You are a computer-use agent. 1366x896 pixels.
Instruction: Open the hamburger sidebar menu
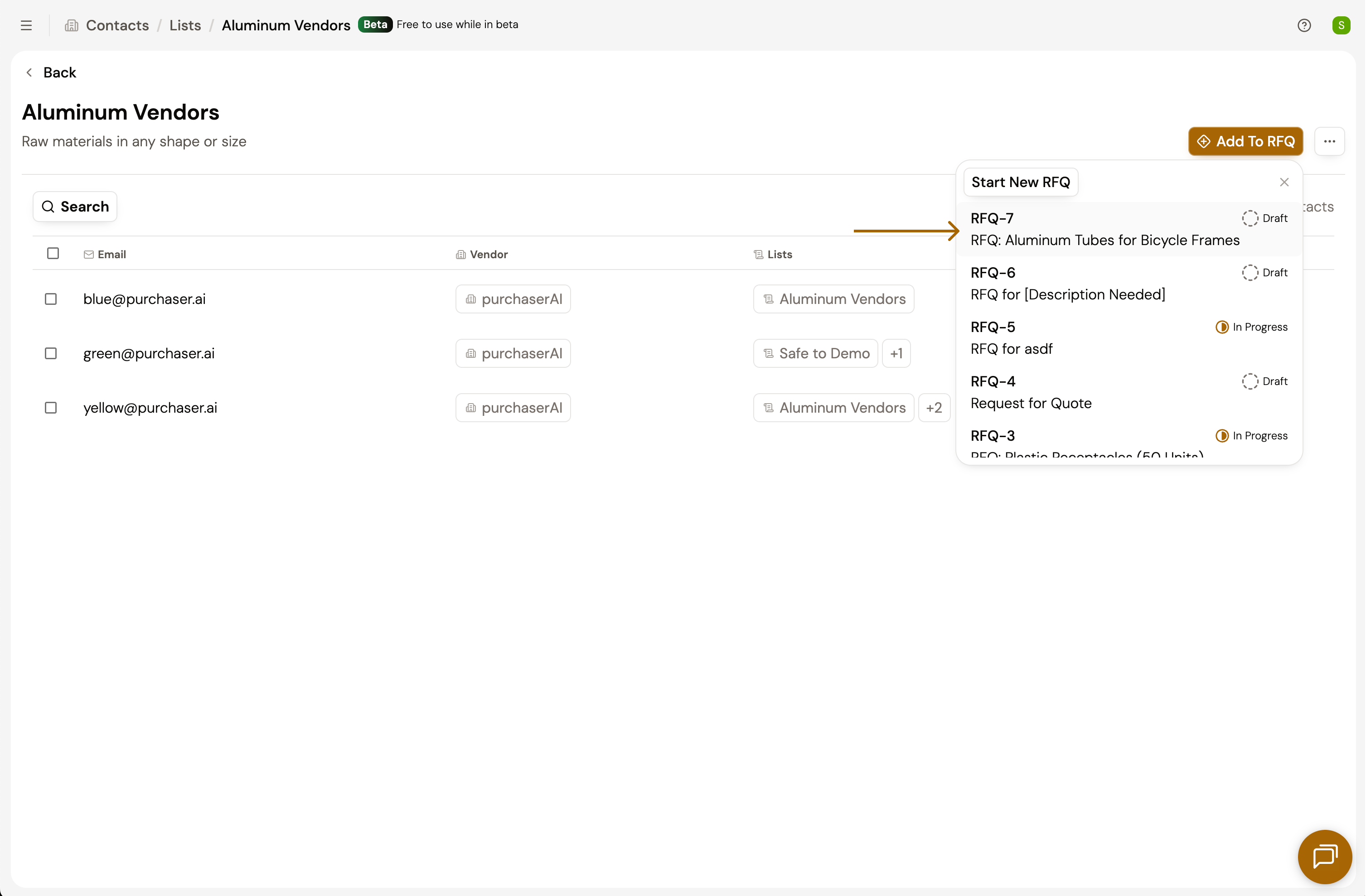(26, 25)
